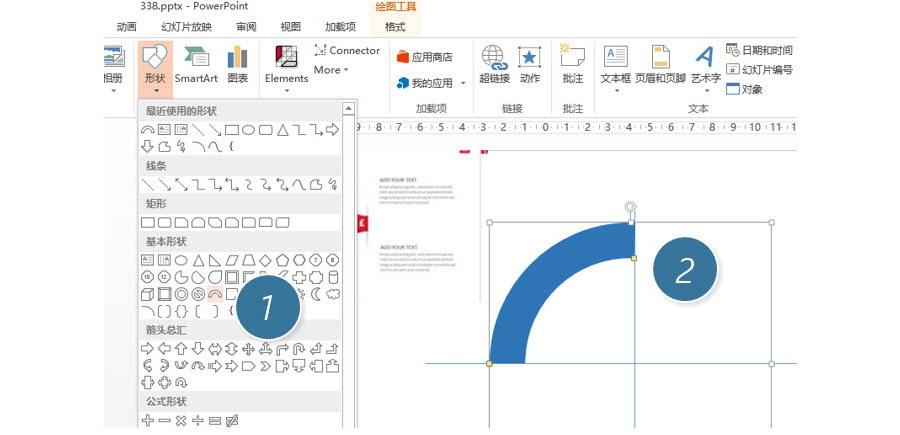Screen dimensions: 900x435
Task: Expand the Elements dropdown
Action: point(286,90)
